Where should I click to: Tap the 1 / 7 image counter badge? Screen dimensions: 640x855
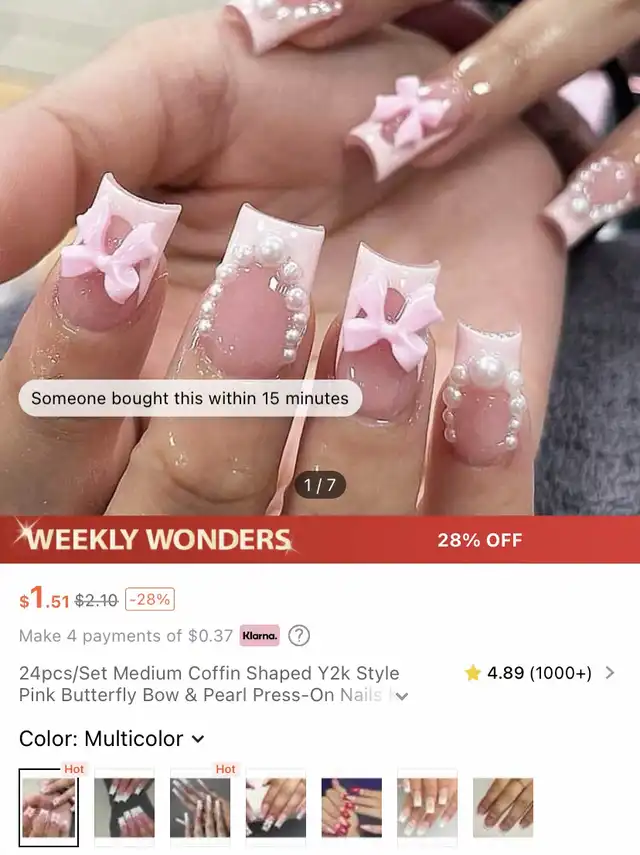coord(320,485)
